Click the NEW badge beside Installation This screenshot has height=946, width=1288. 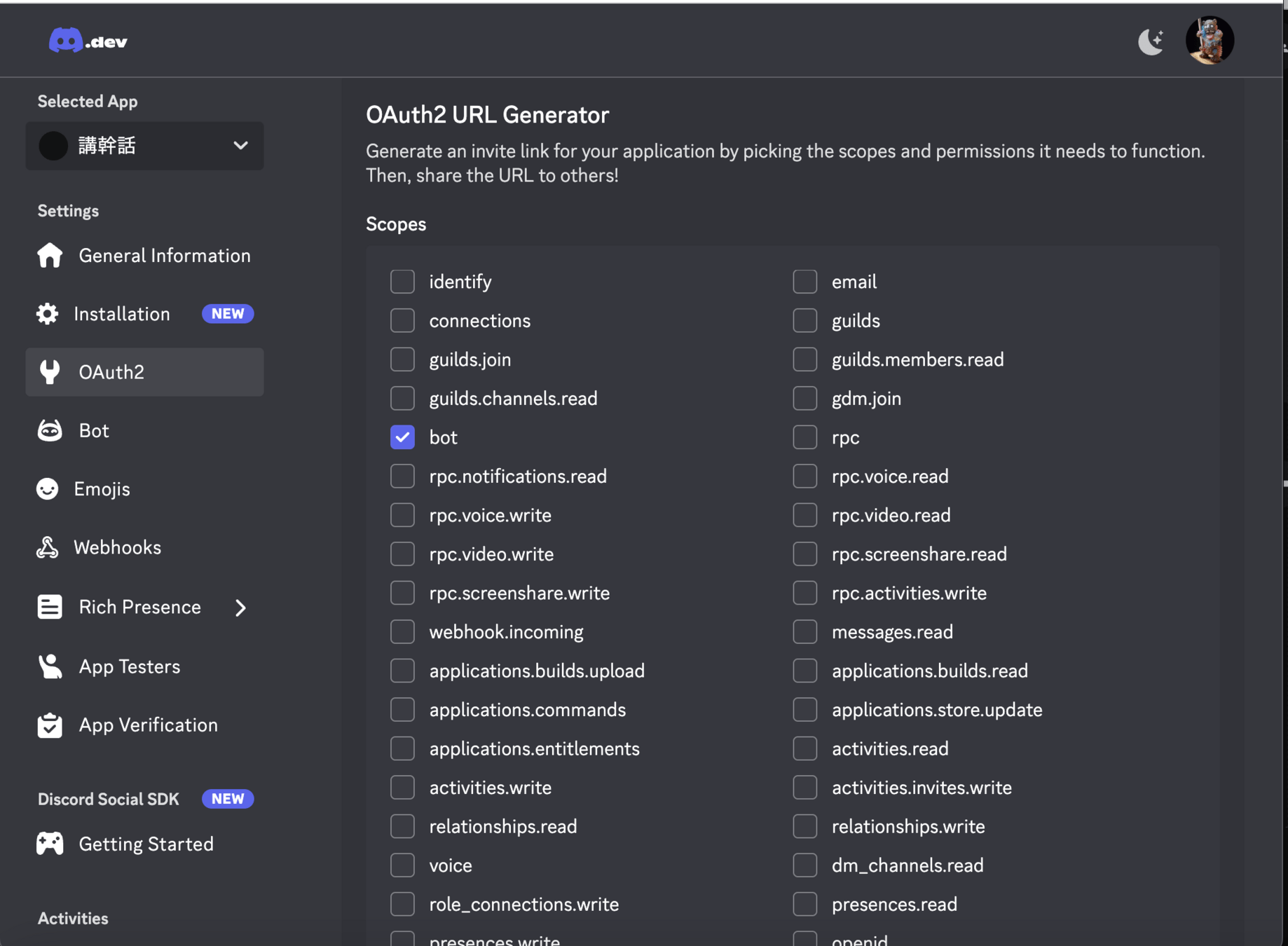pyautogui.click(x=228, y=313)
